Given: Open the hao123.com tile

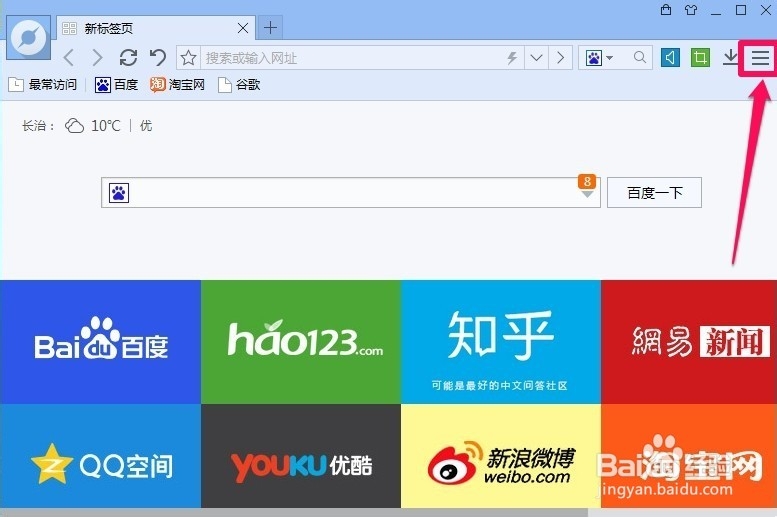Looking at the screenshot, I should pos(301,342).
